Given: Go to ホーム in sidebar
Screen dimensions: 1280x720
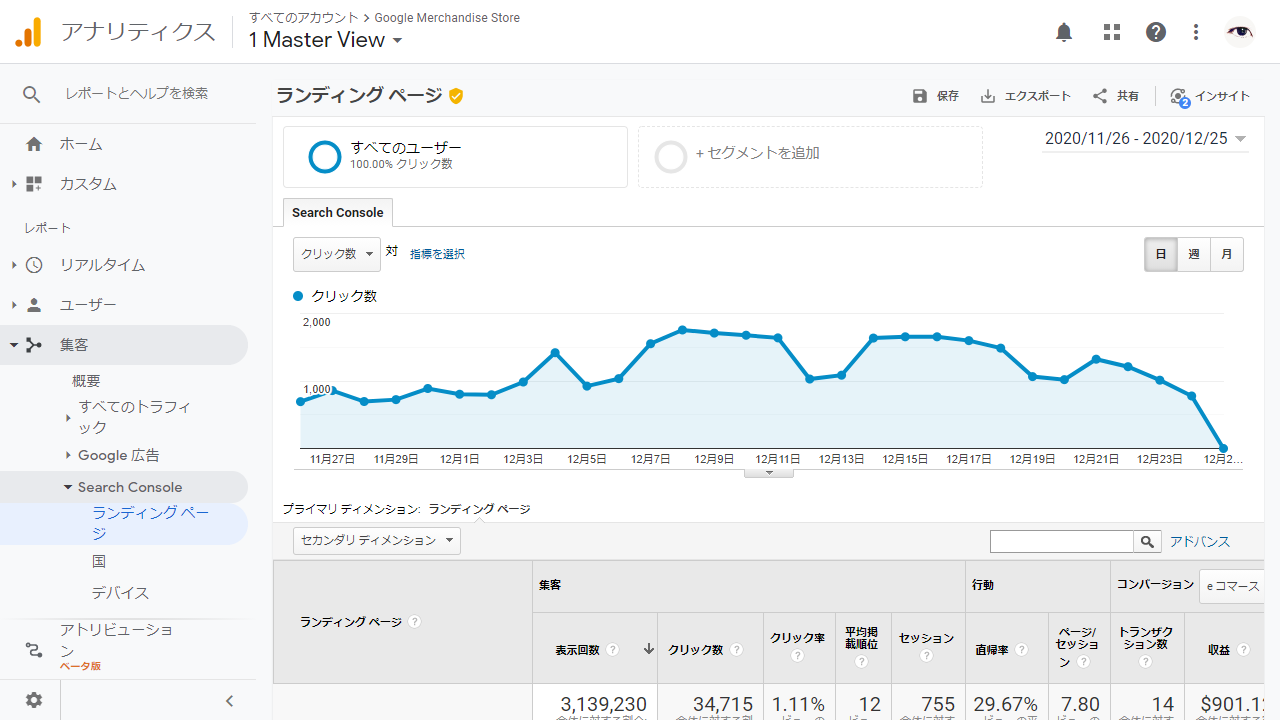Looking at the screenshot, I should 81,144.
